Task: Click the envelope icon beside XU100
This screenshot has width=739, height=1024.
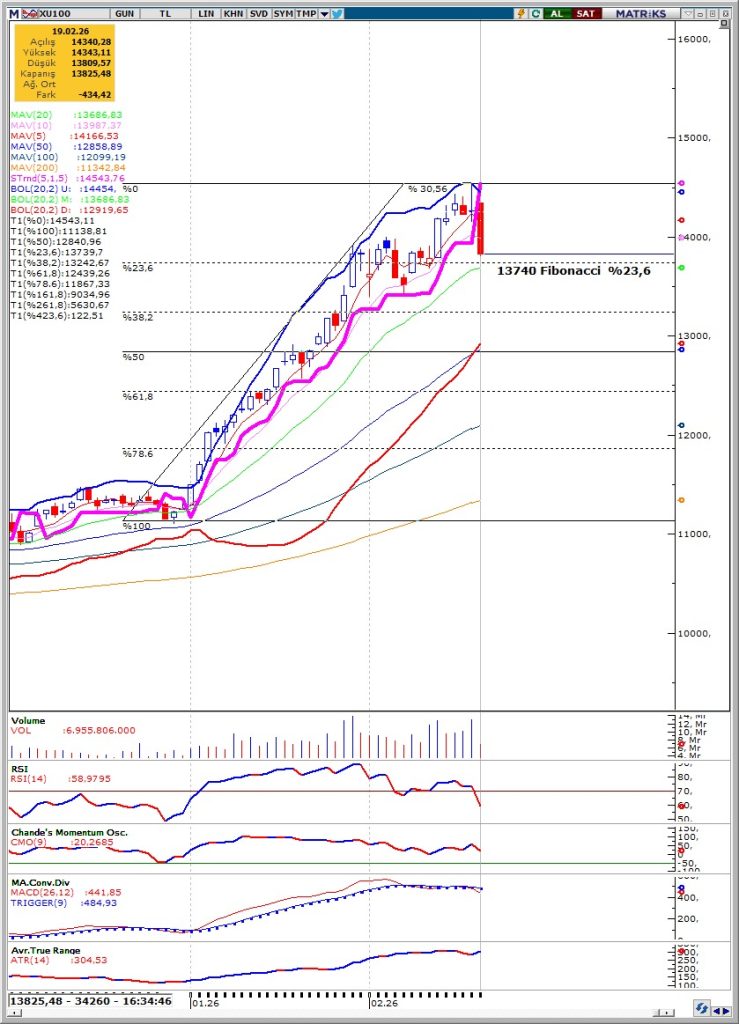Action: pyautogui.click(x=29, y=13)
